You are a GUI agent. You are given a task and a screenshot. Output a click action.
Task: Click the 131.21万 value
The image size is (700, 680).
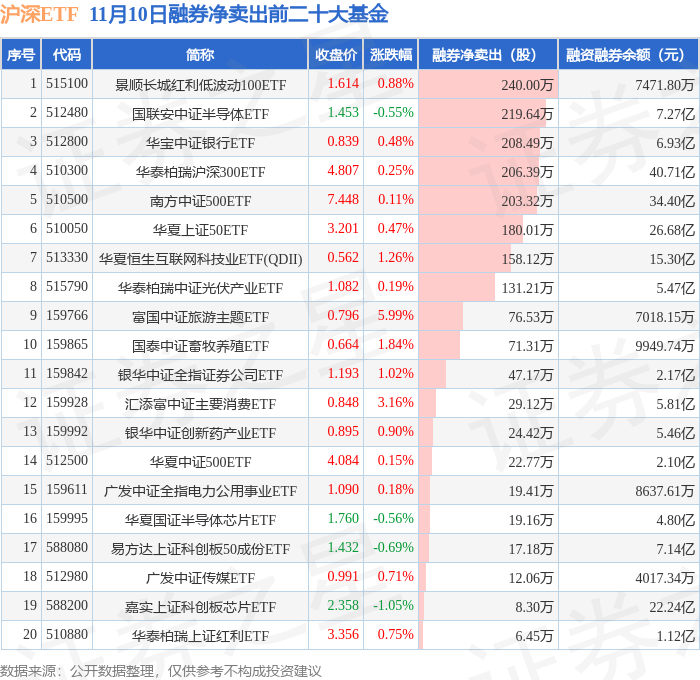(527, 288)
